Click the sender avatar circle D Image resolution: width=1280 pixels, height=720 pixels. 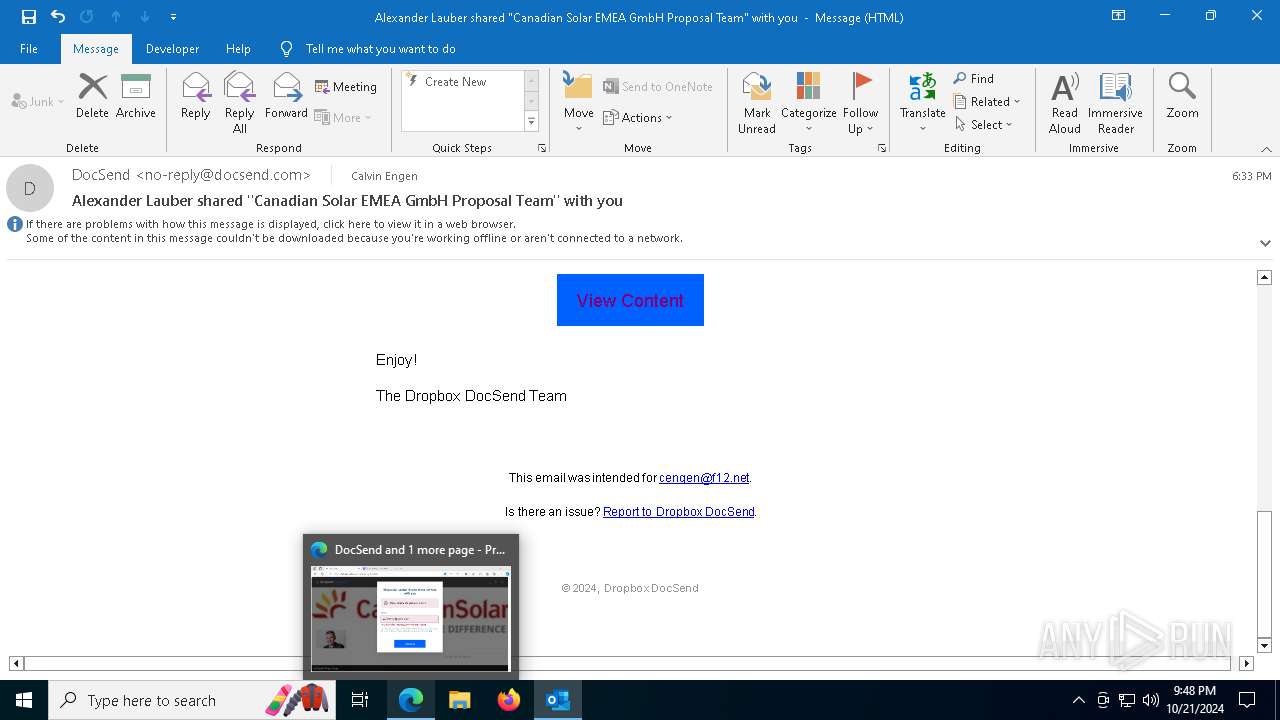coord(30,188)
